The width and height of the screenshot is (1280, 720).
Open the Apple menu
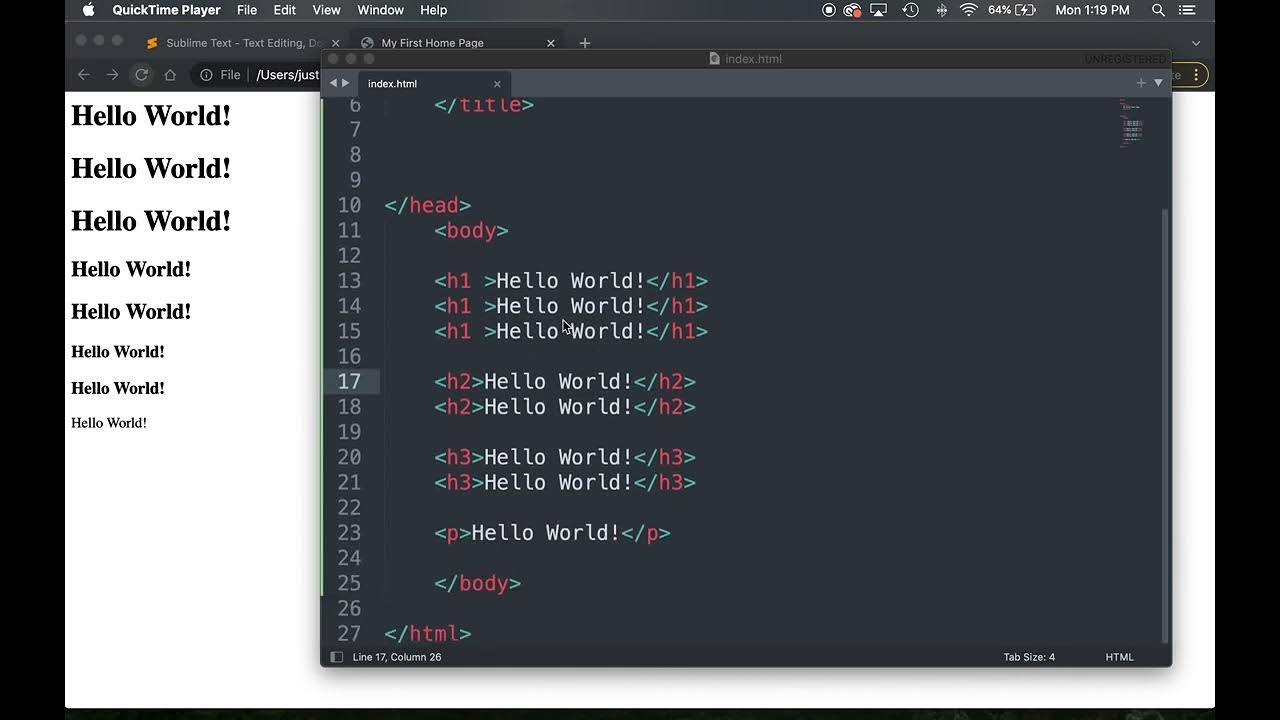point(88,10)
